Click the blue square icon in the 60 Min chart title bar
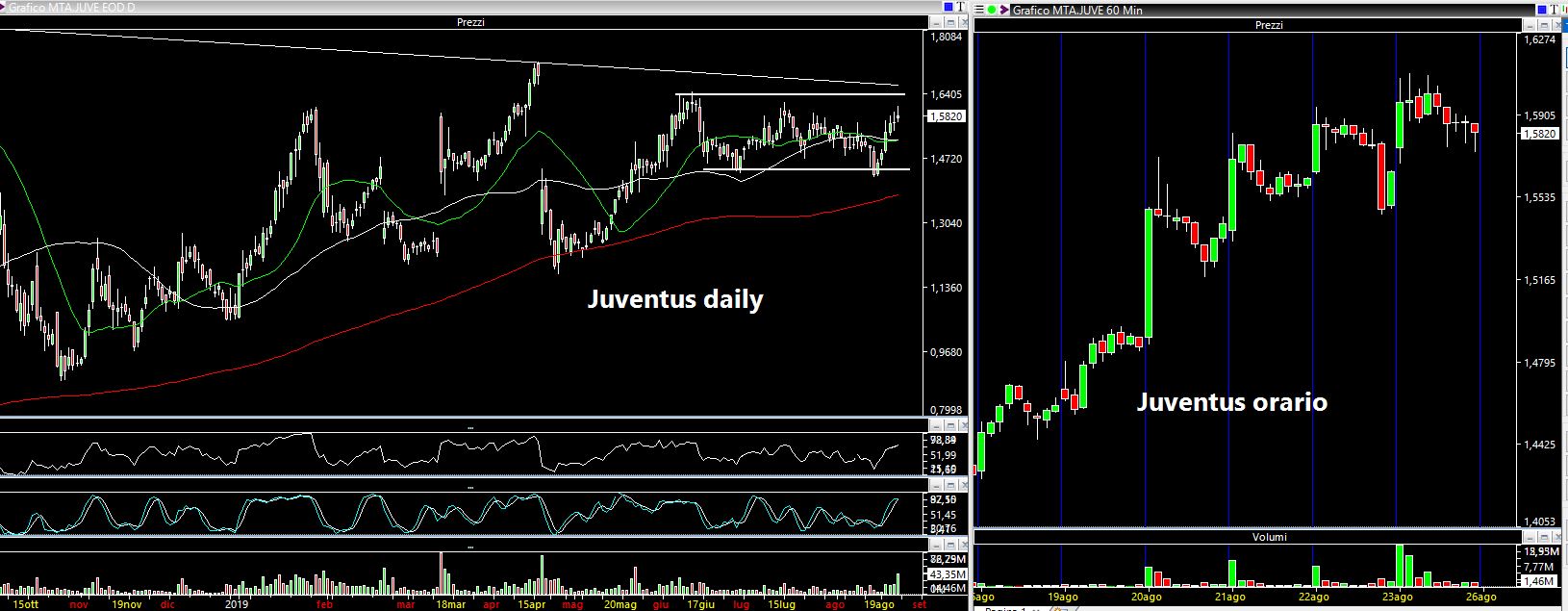The width and height of the screenshot is (1568, 611). pyautogui.click(x=1542, y=10)
